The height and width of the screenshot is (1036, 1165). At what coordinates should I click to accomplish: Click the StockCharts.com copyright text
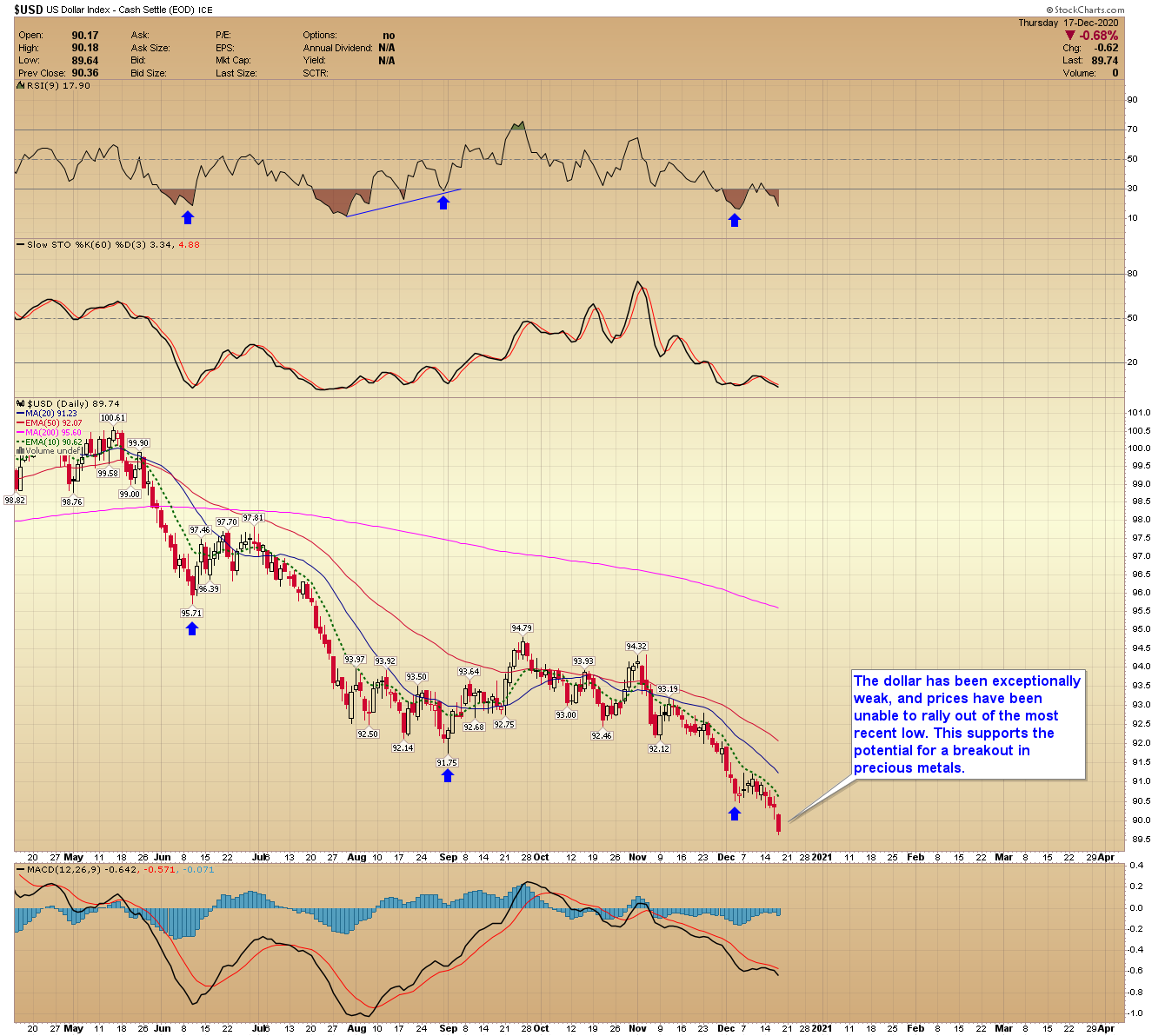[1086, 10]
